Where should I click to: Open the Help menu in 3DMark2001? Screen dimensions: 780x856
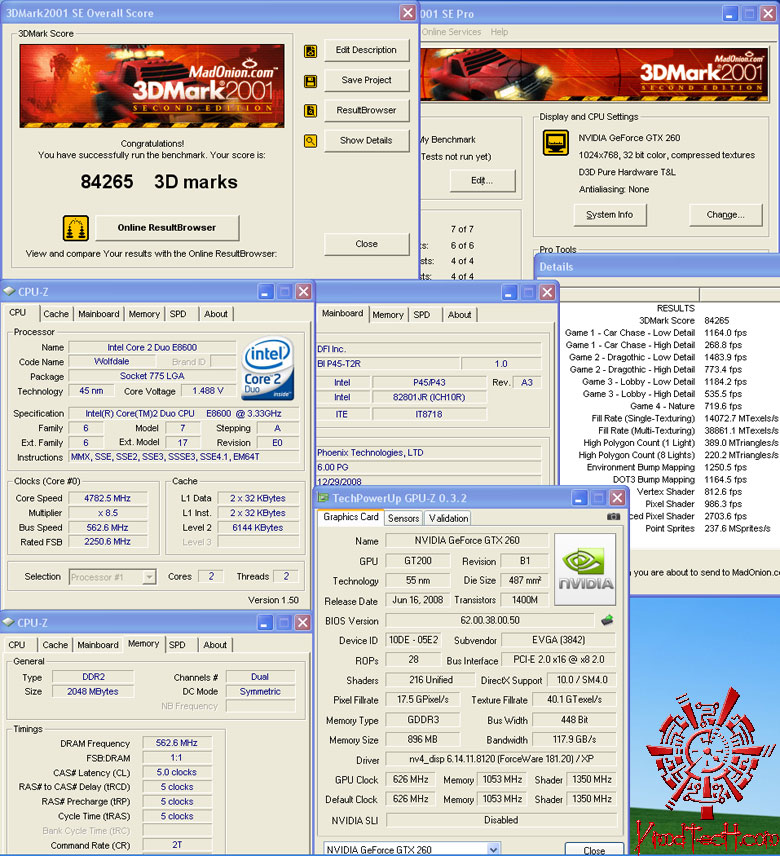499,32
